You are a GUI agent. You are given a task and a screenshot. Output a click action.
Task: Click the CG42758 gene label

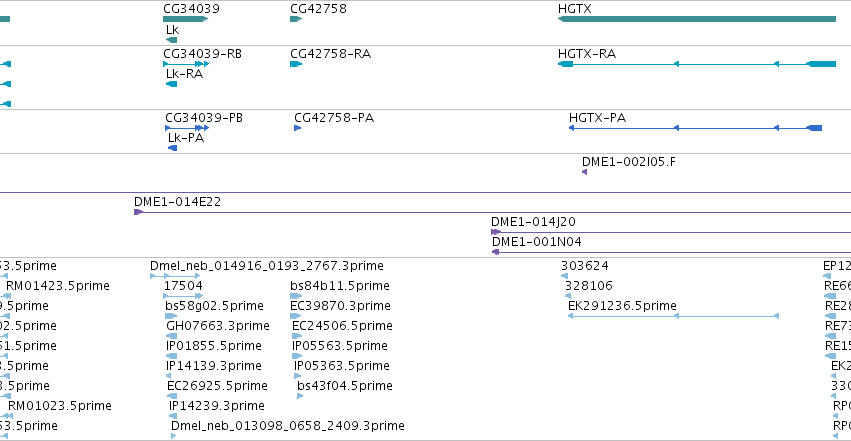[x=318, y=9]
